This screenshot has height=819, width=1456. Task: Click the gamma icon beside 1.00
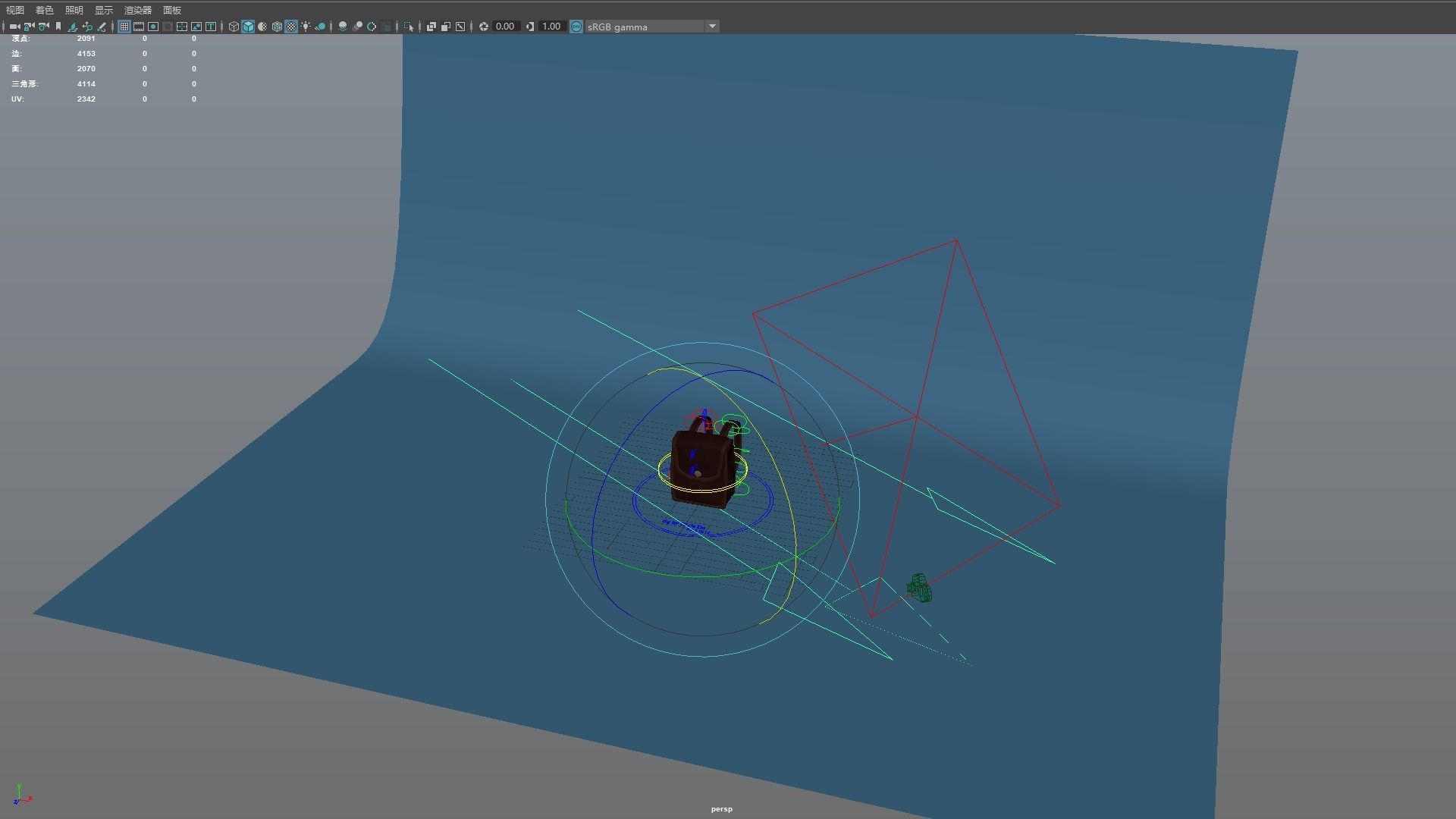[x=530, y=27]
